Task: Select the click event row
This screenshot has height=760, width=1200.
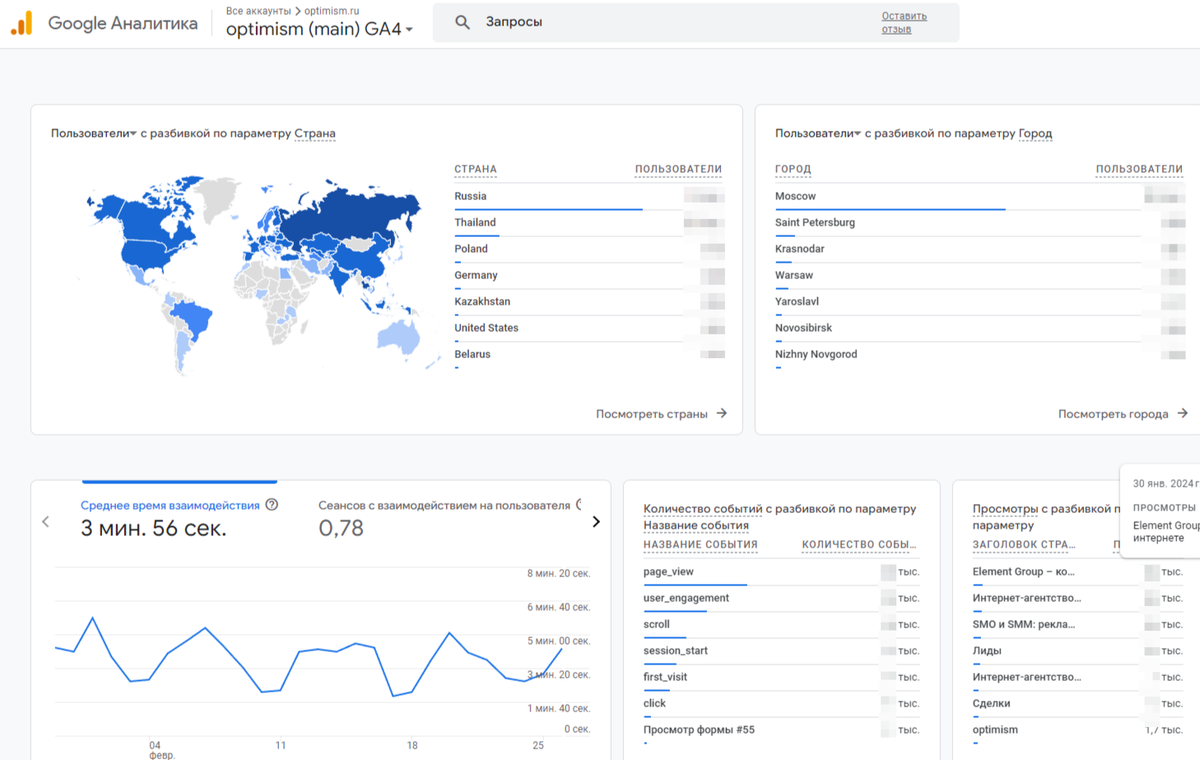Action: pyautogui.click(x=781, y=703)
